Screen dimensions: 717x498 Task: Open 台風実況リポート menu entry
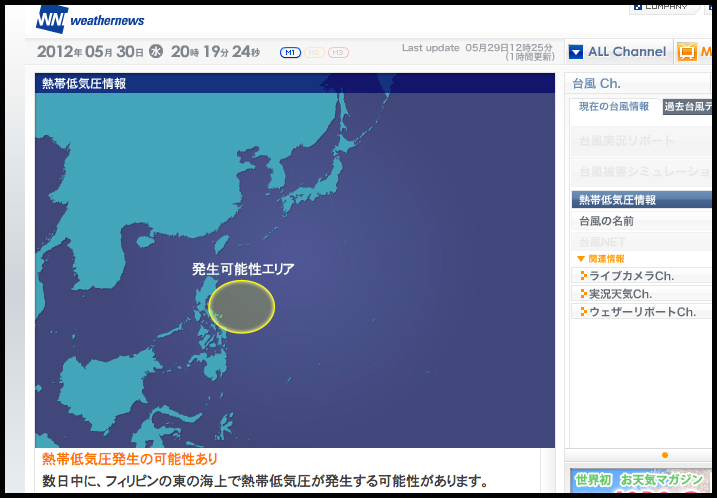point(642,141)
